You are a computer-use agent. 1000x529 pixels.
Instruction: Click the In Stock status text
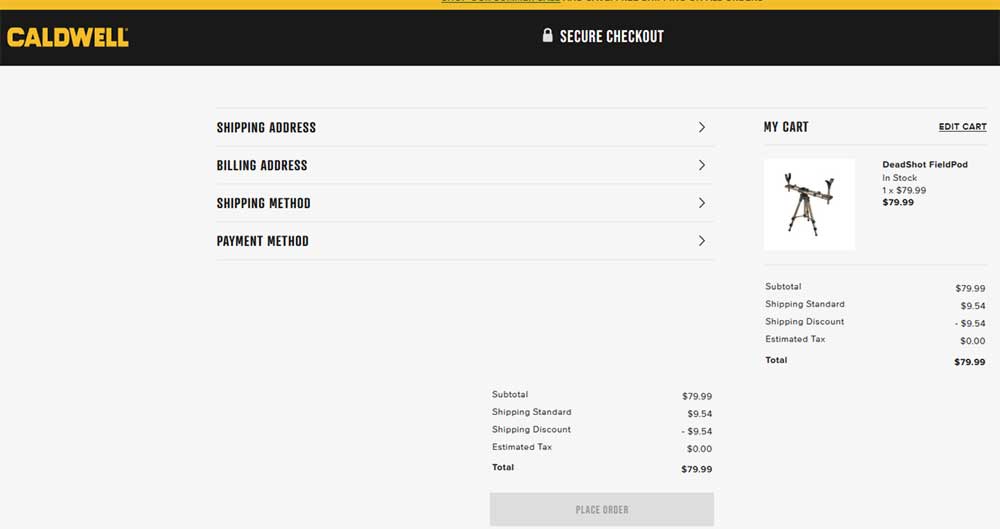(899, 178)
